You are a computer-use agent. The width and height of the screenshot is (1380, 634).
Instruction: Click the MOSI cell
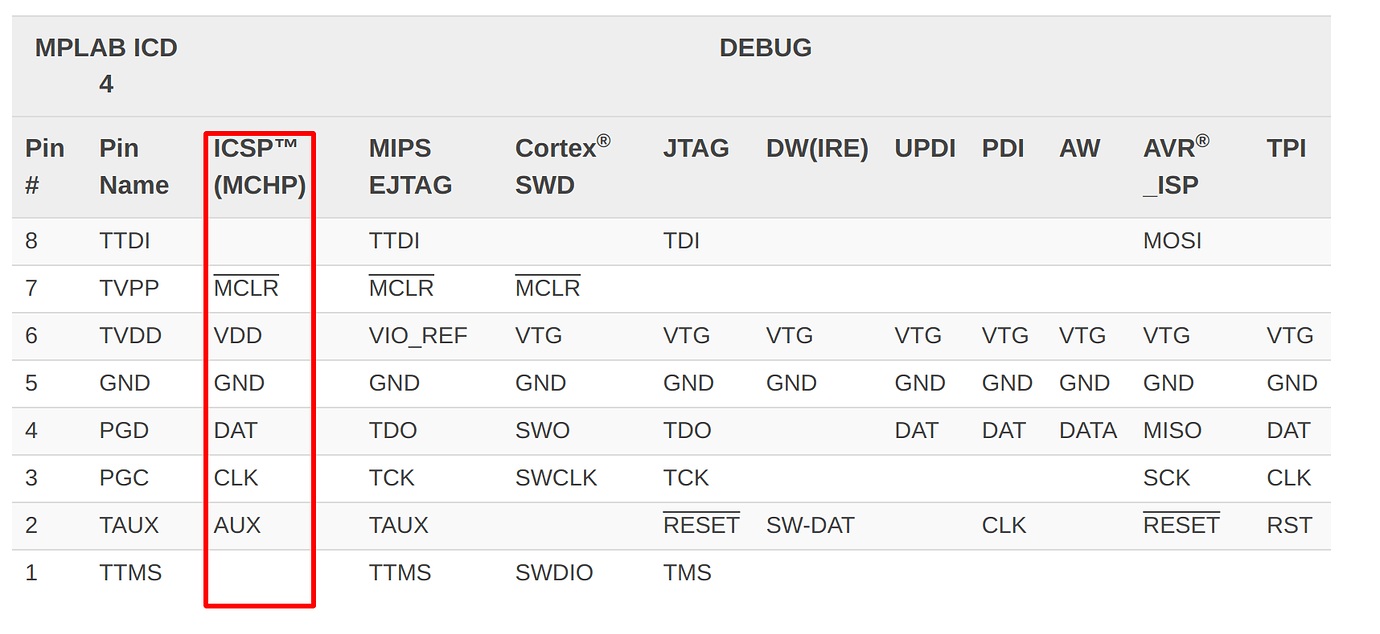tap(1172, 241)
